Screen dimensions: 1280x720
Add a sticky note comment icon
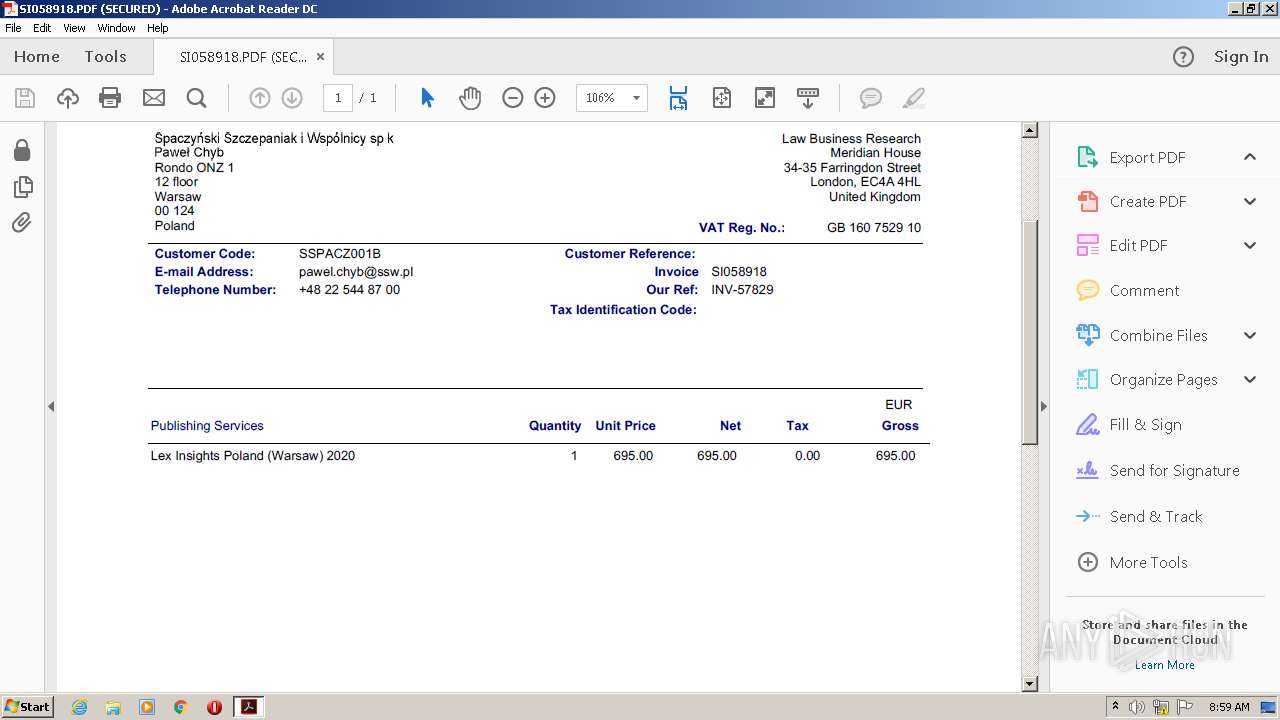(x=871, y=98)
